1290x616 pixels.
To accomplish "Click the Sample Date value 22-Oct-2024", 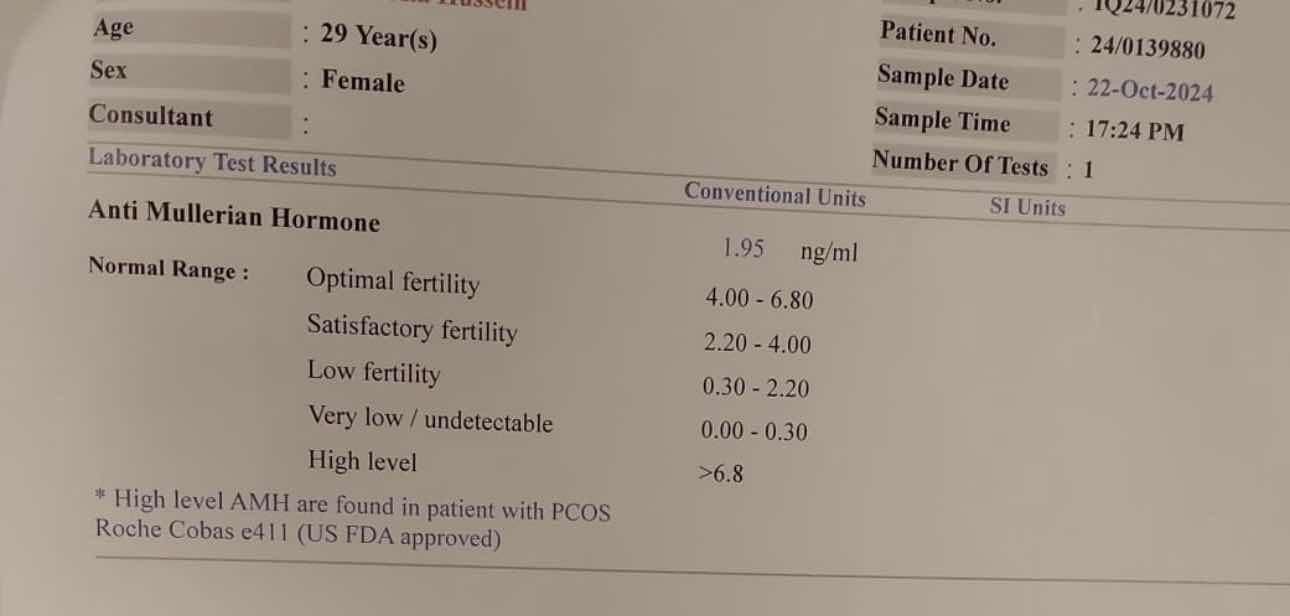I will click(x=1150, y=90).
